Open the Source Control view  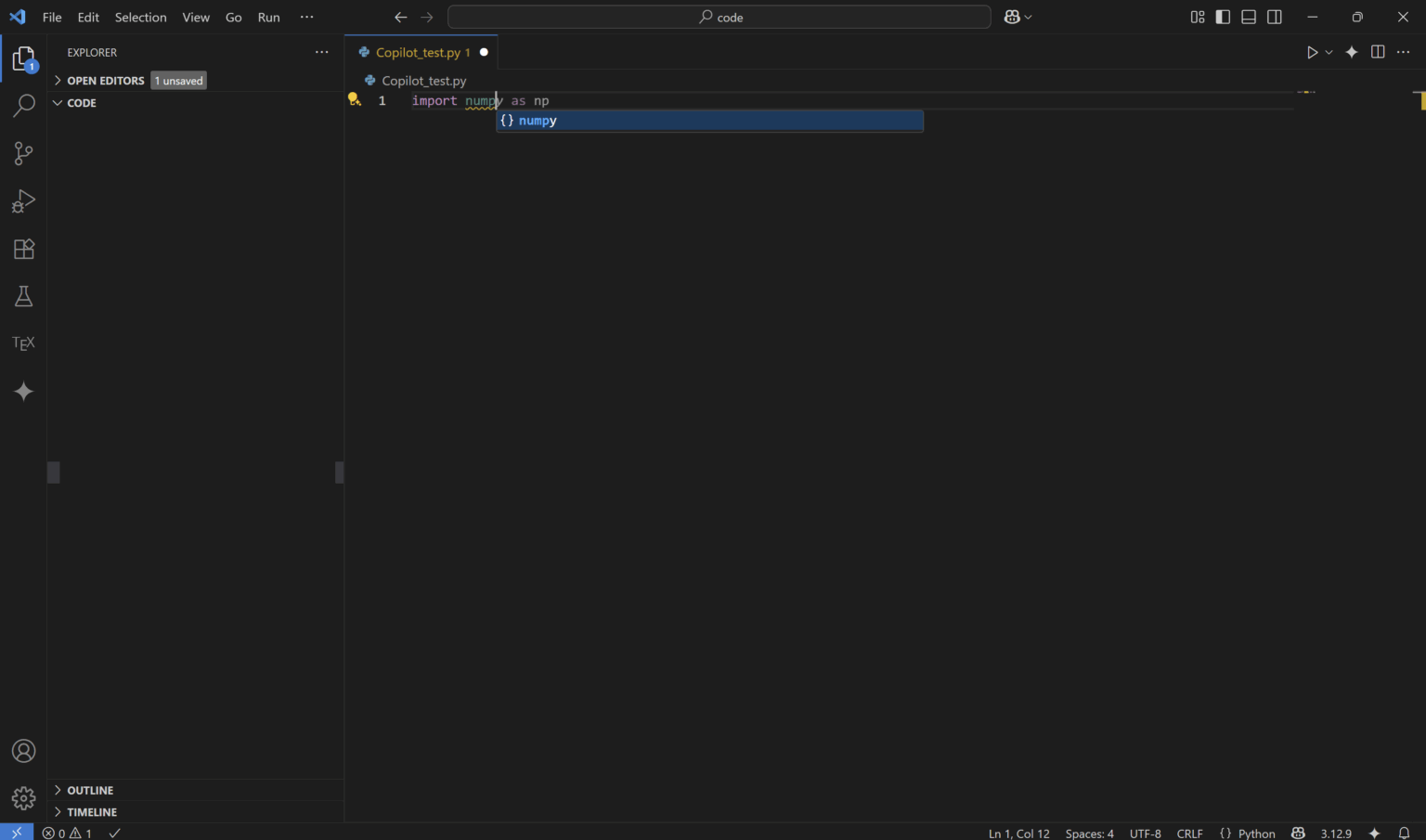(23, 153)
